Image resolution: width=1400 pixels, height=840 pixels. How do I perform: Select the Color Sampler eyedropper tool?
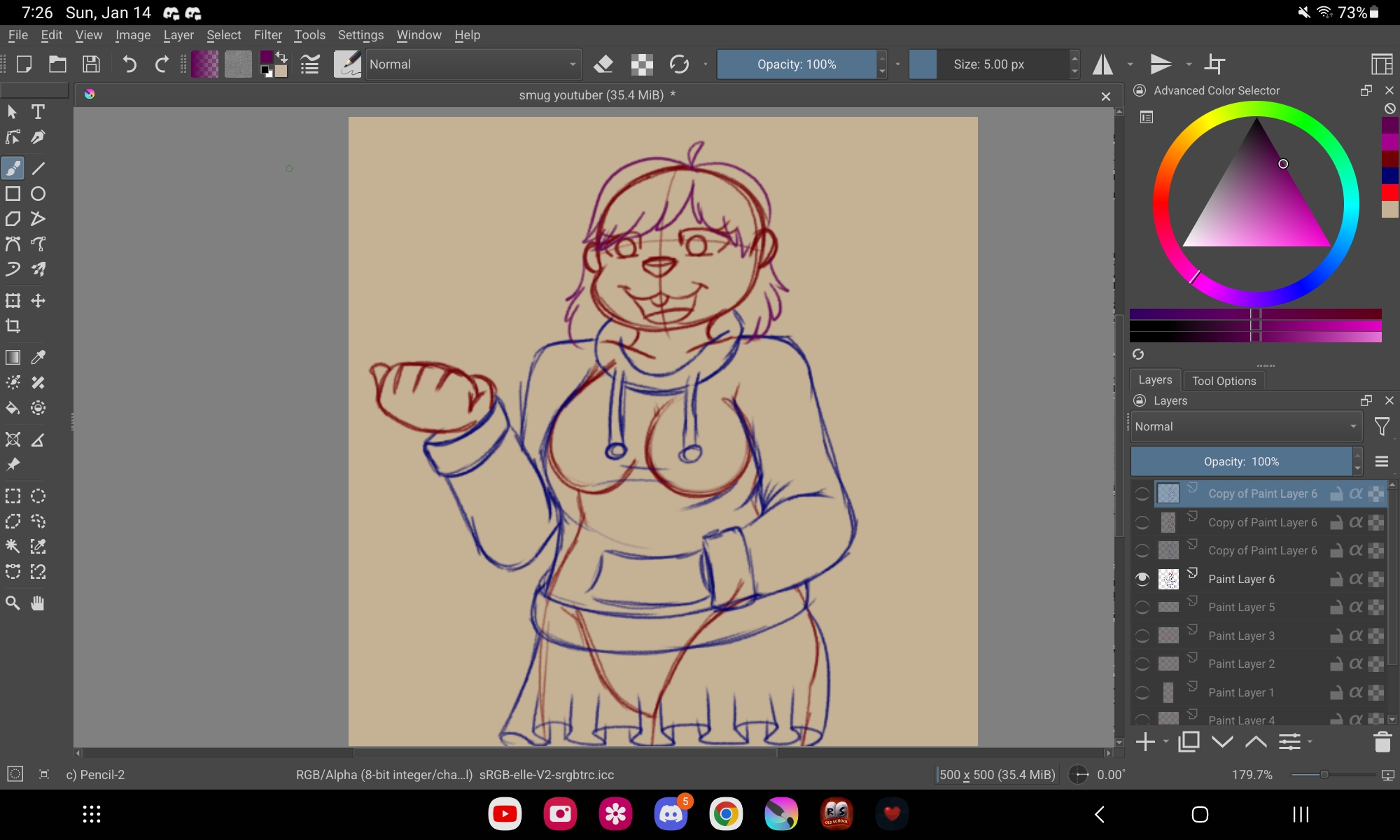(x=38, y=357)
